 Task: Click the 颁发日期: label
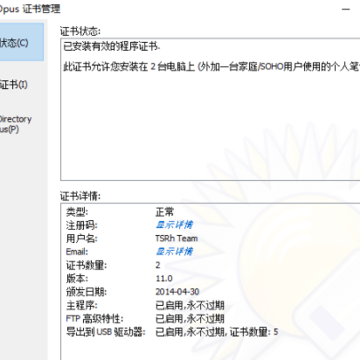click(x=86, y=292)
